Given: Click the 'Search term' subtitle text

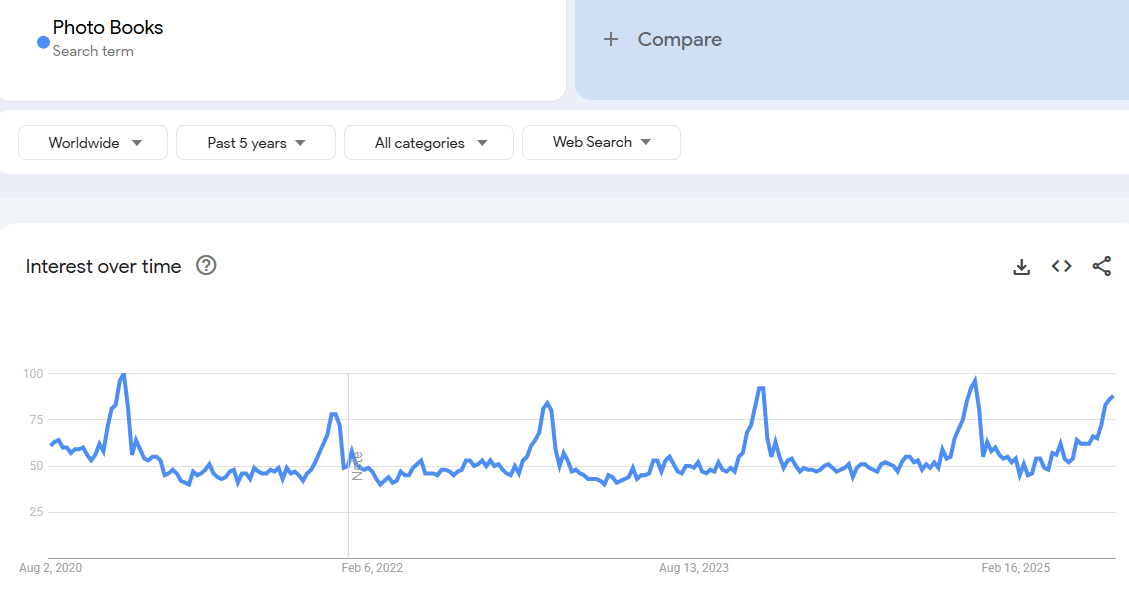Looking at the screenshot, I should pos(93,51).
